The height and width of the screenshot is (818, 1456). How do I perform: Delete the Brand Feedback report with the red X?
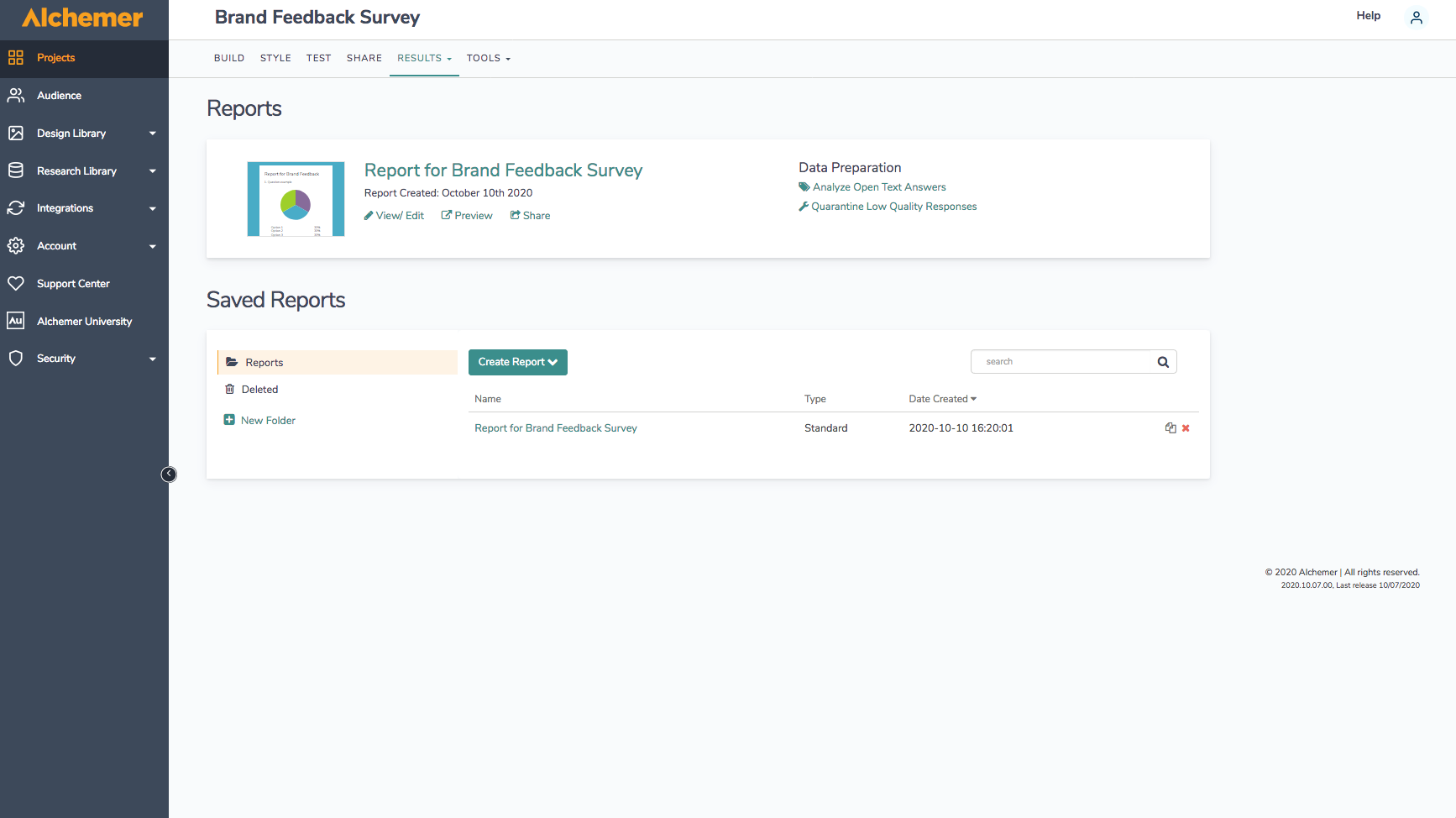click(1186, 428)
